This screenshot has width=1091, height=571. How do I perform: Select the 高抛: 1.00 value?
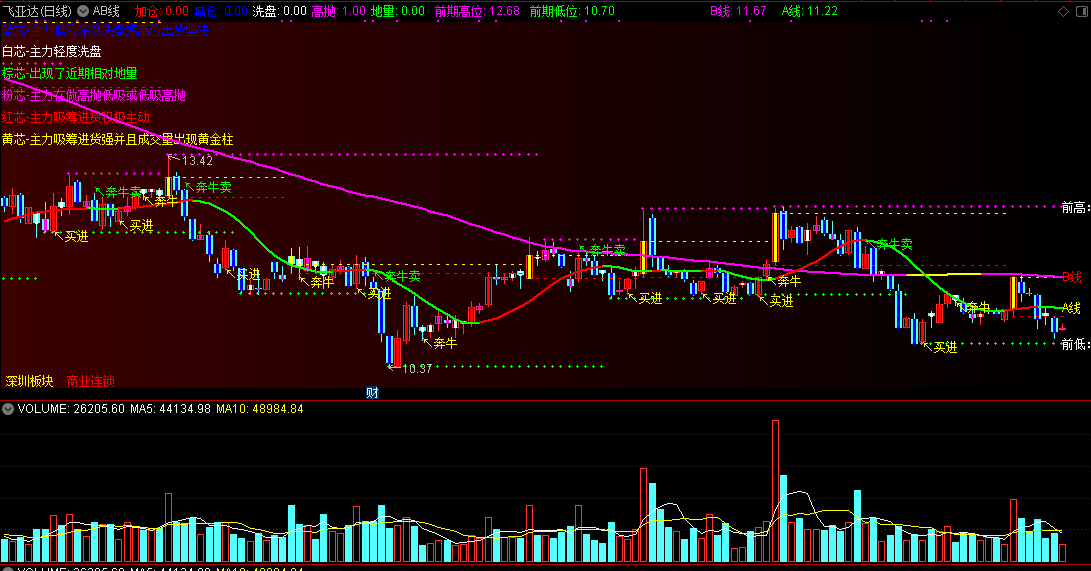(x=338, y=11)
